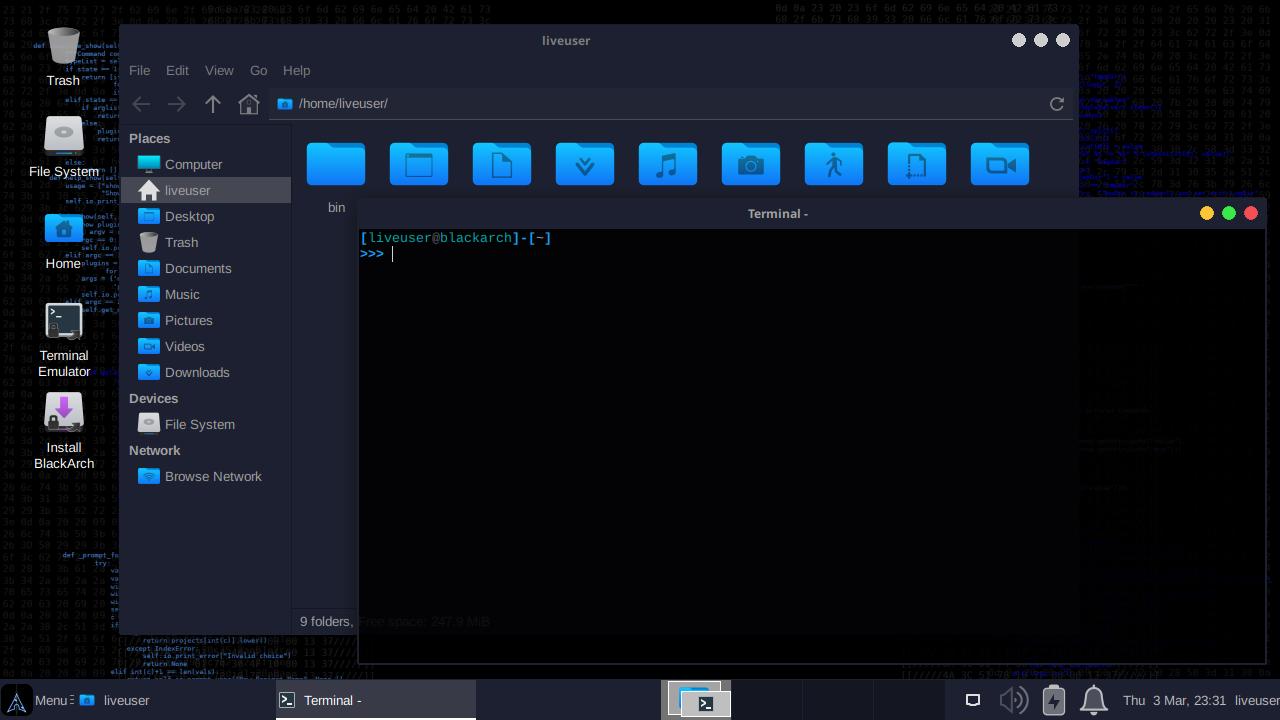Image resolution: width=1280 pixels, height=720 pixels.
Task: Select File System under Devices
Action: 207,424
